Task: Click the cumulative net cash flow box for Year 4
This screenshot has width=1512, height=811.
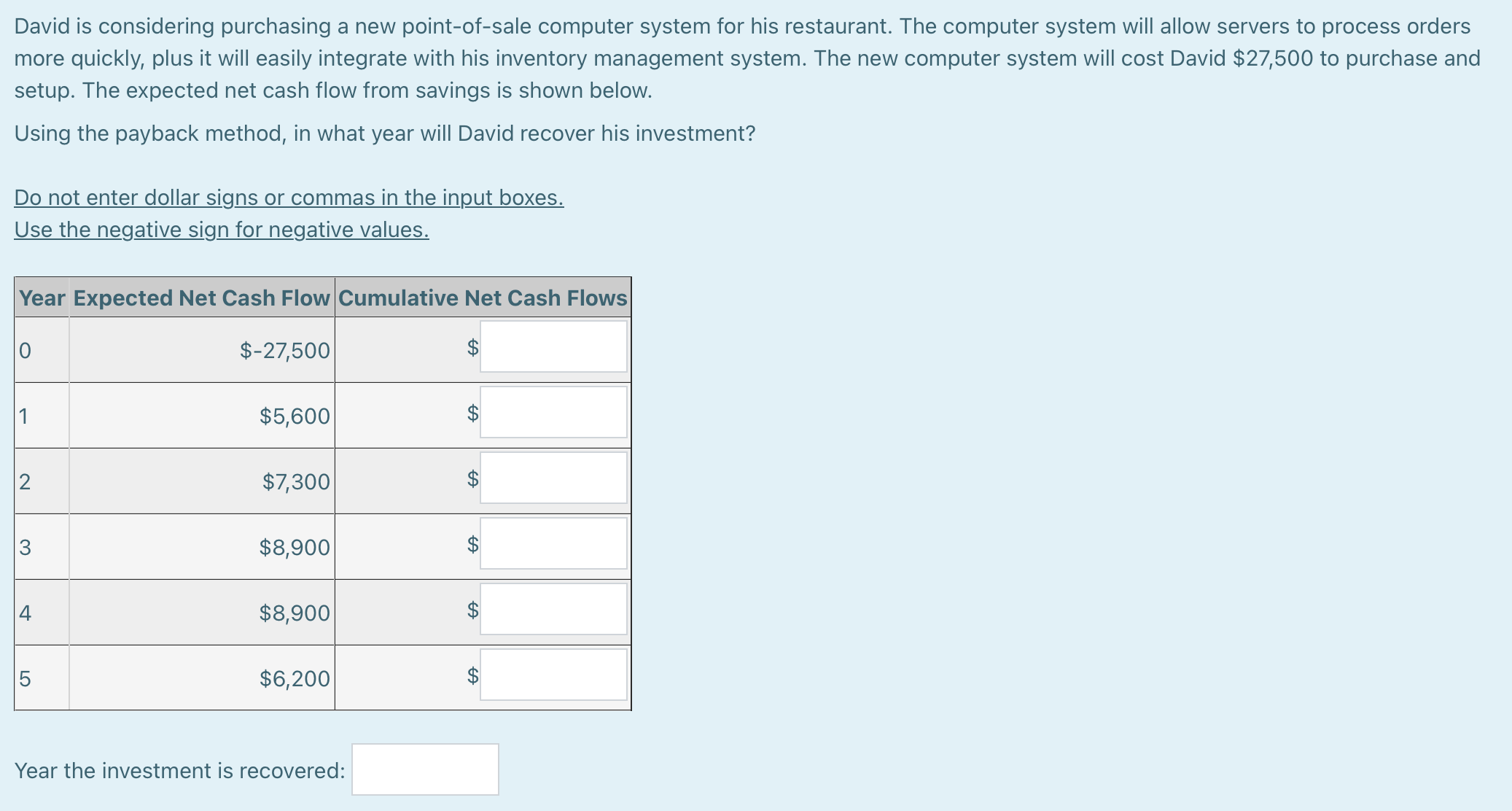Action: pyautogui.click(x=553, y=610)
